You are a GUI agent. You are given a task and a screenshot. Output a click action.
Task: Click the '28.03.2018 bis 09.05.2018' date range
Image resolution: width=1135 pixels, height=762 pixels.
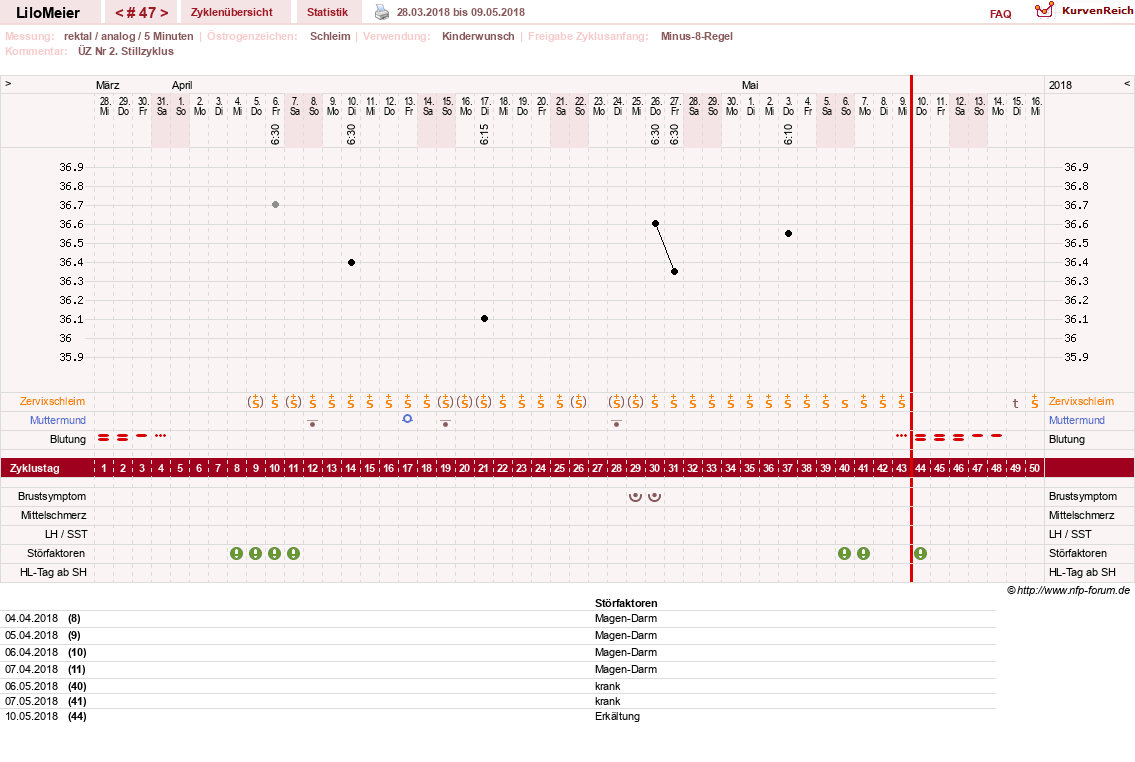(460, 12)
